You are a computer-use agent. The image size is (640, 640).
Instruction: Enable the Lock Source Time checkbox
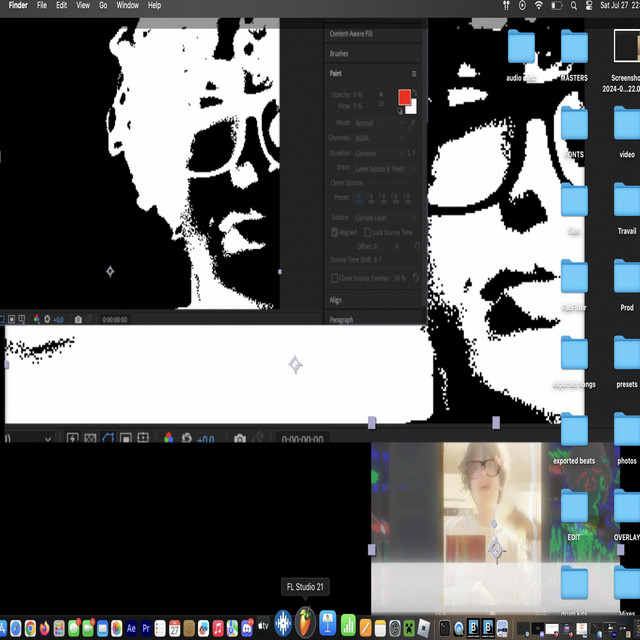(367, 232)
